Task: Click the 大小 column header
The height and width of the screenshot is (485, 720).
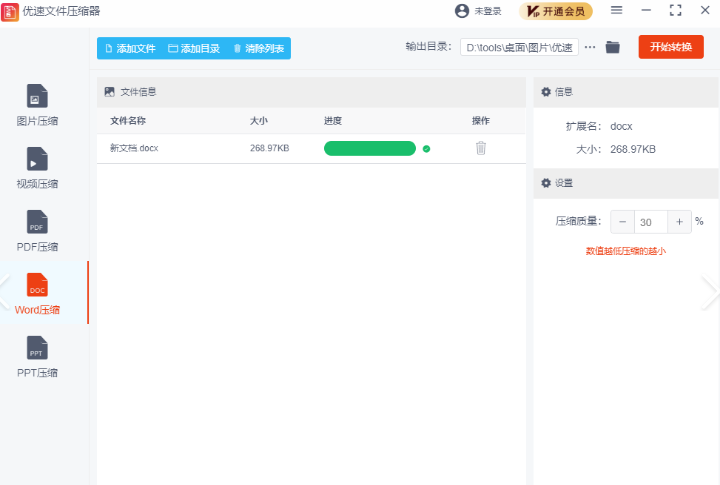Action: point(259,120)
